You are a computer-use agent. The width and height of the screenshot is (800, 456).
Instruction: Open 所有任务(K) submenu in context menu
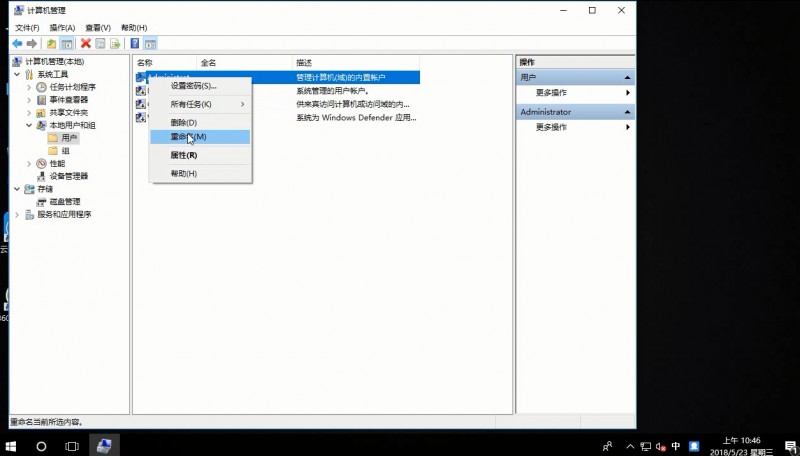200,104
